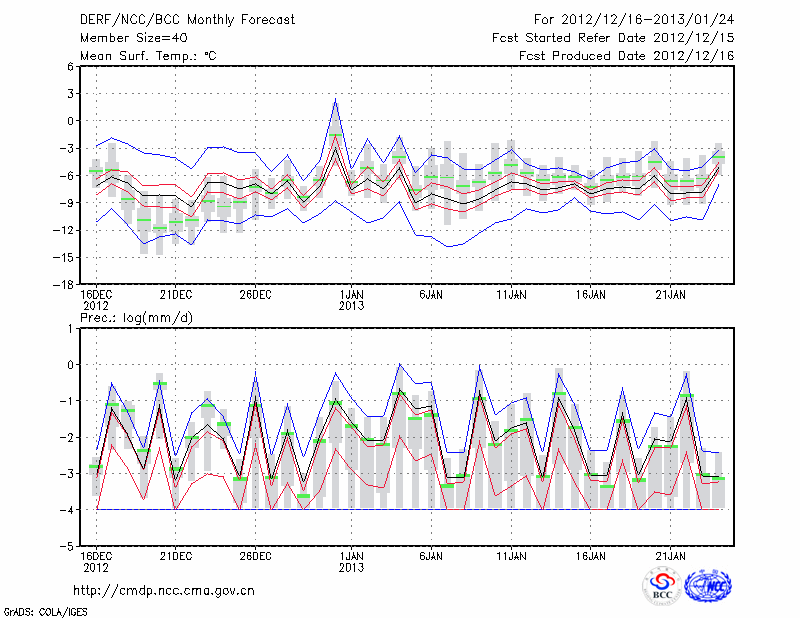800x618 pixels.
Task: Click 16DEC 2012 label on precipitation chart
Action: click(96, 559)
